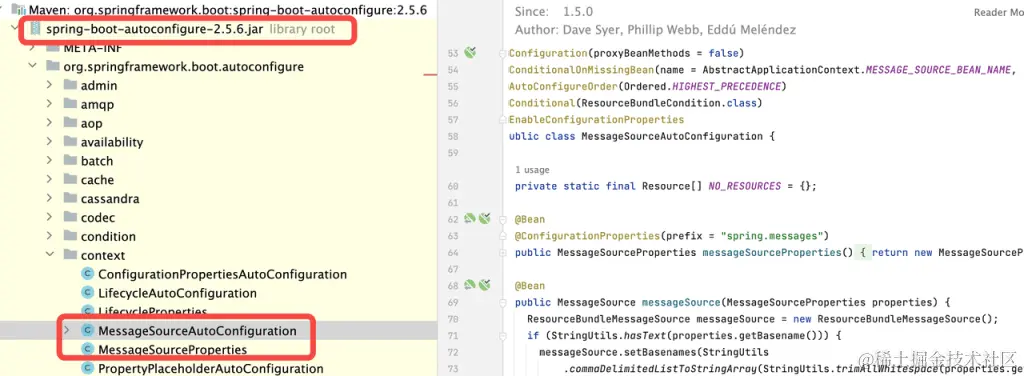Click the amqp folder icon

(70, 104)
